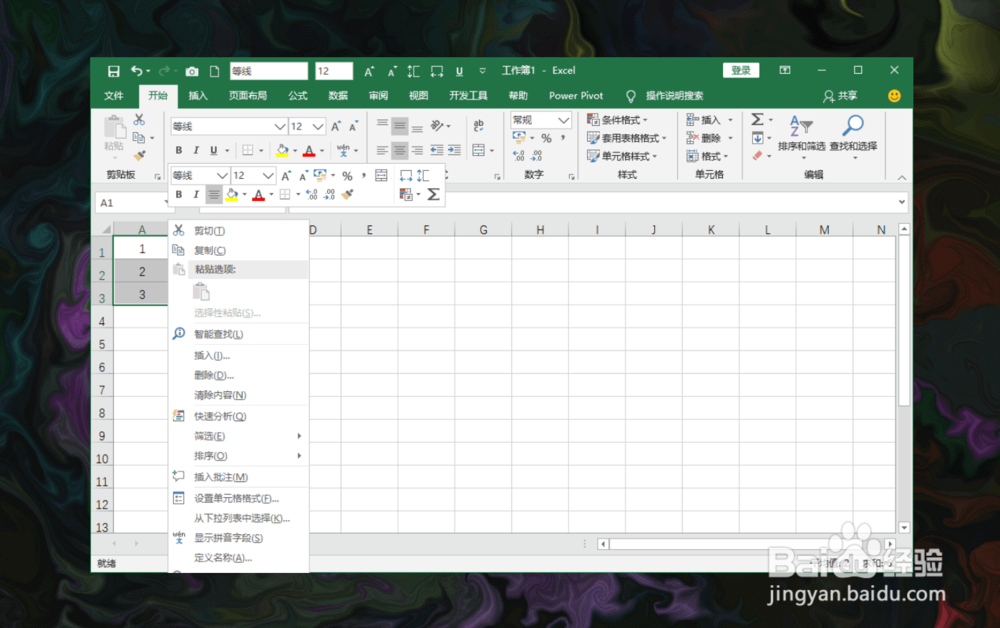Click the camera icon in quick access toolbar
1000x628 pixels.
coord(191,71)
